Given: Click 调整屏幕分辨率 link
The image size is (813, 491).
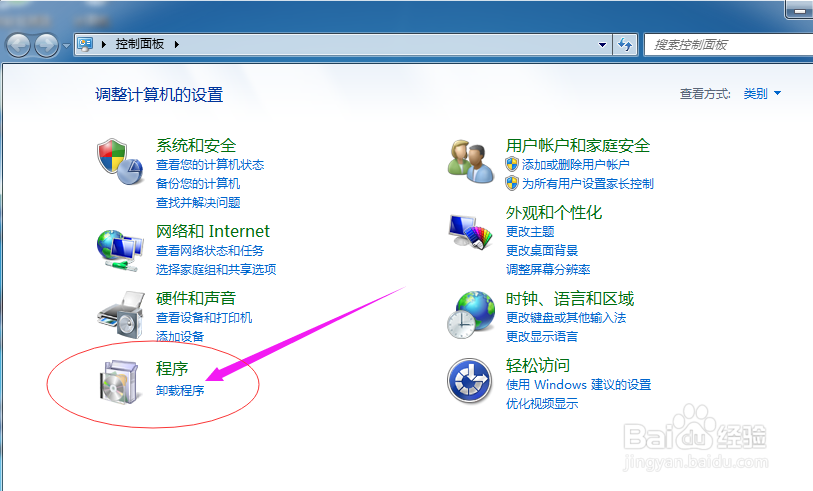Looking at the screenshot, I should pos(548,270).
